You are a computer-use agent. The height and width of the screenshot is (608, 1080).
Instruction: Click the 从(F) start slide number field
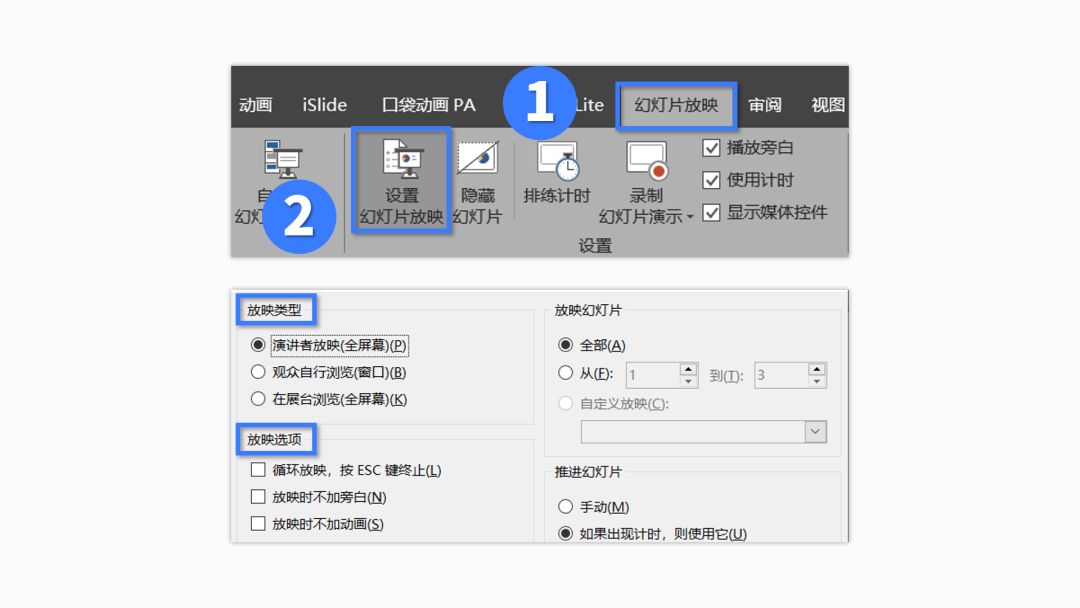pos(652,375)
